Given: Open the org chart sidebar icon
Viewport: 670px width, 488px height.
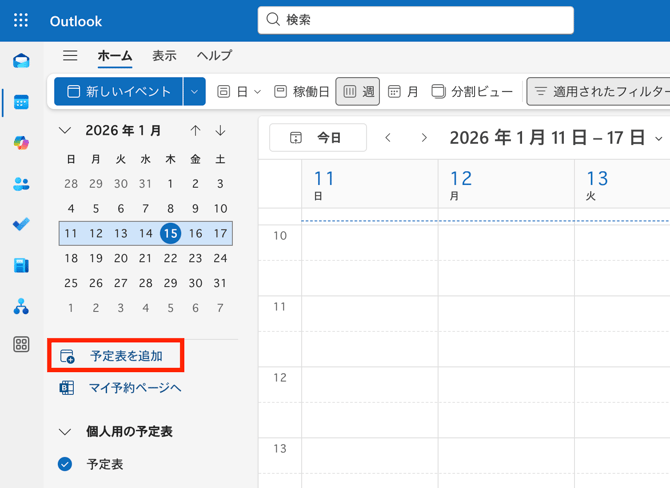Looking at the screenshot, I should click(21, 306).
